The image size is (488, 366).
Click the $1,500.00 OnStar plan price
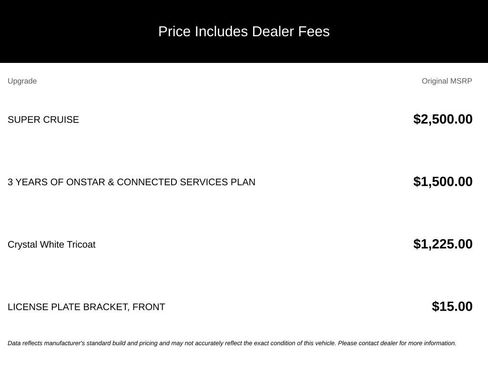pyautogui.click(x=443, y=182)
